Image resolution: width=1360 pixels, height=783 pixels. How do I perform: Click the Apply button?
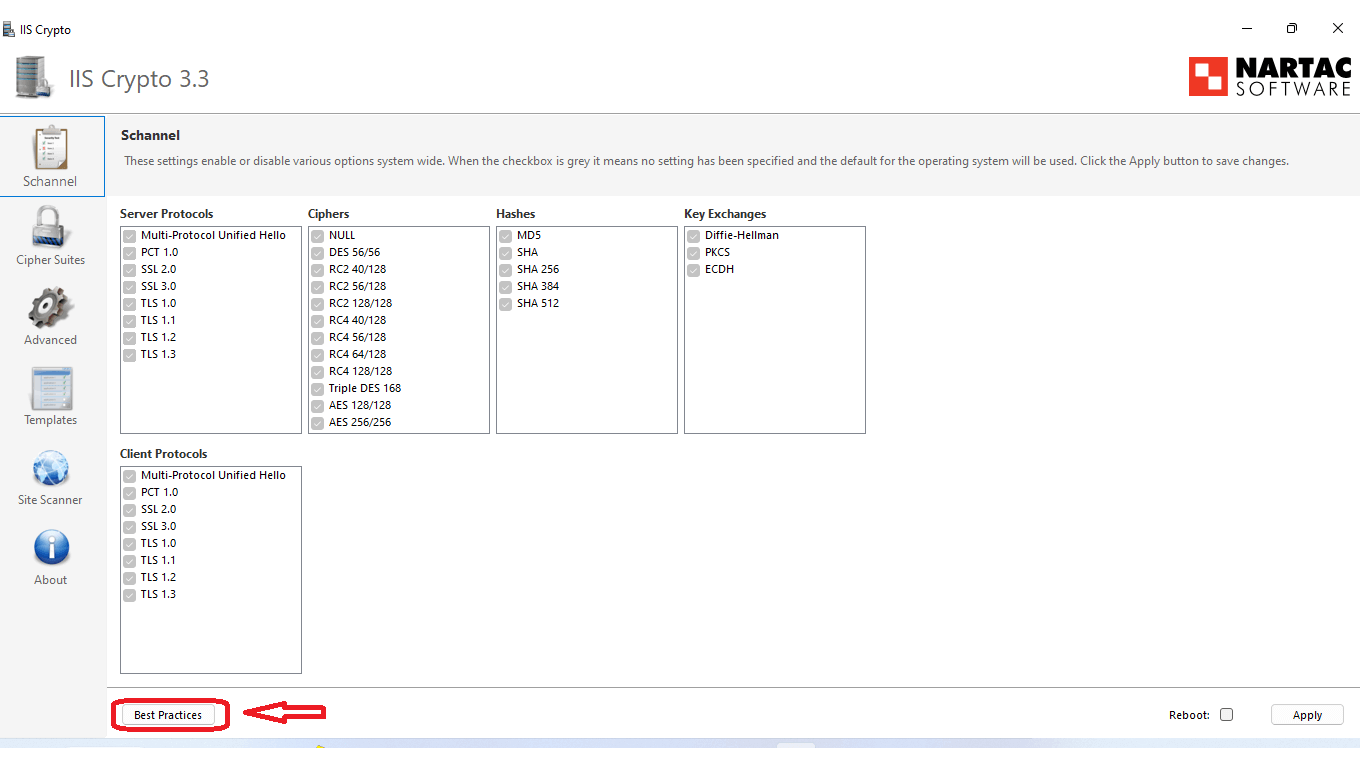coord(1307,715)
